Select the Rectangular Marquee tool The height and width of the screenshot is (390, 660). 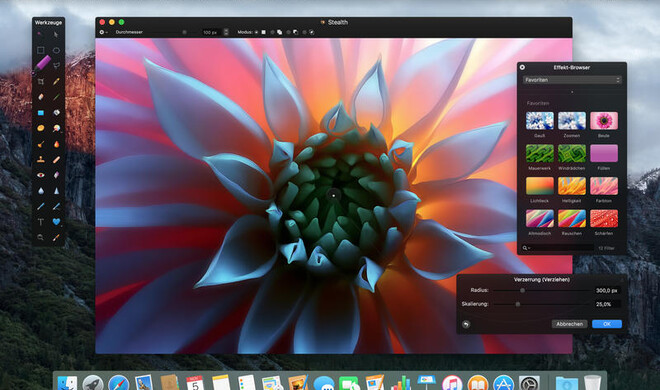tap(40, 50)
